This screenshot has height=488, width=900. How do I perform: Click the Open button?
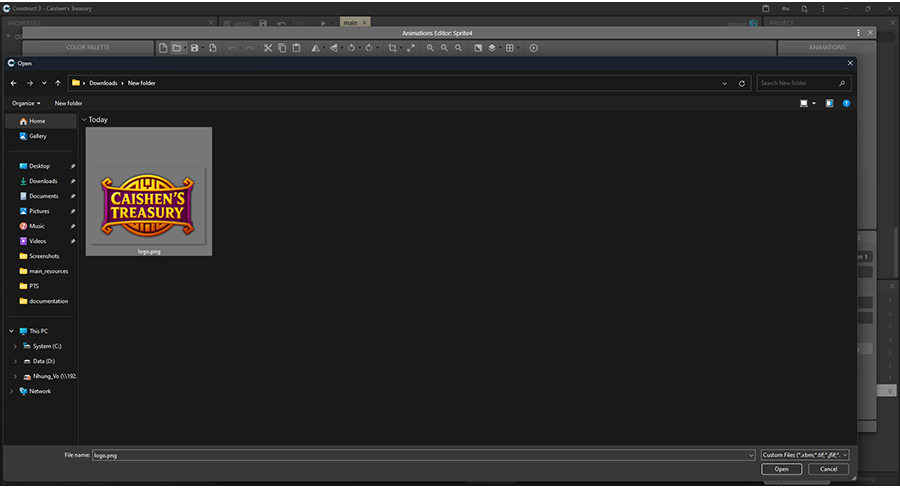(781, 469)
